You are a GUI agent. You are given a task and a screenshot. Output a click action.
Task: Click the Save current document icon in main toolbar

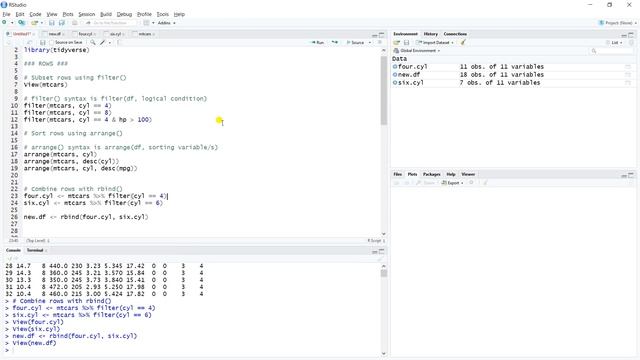51,23
